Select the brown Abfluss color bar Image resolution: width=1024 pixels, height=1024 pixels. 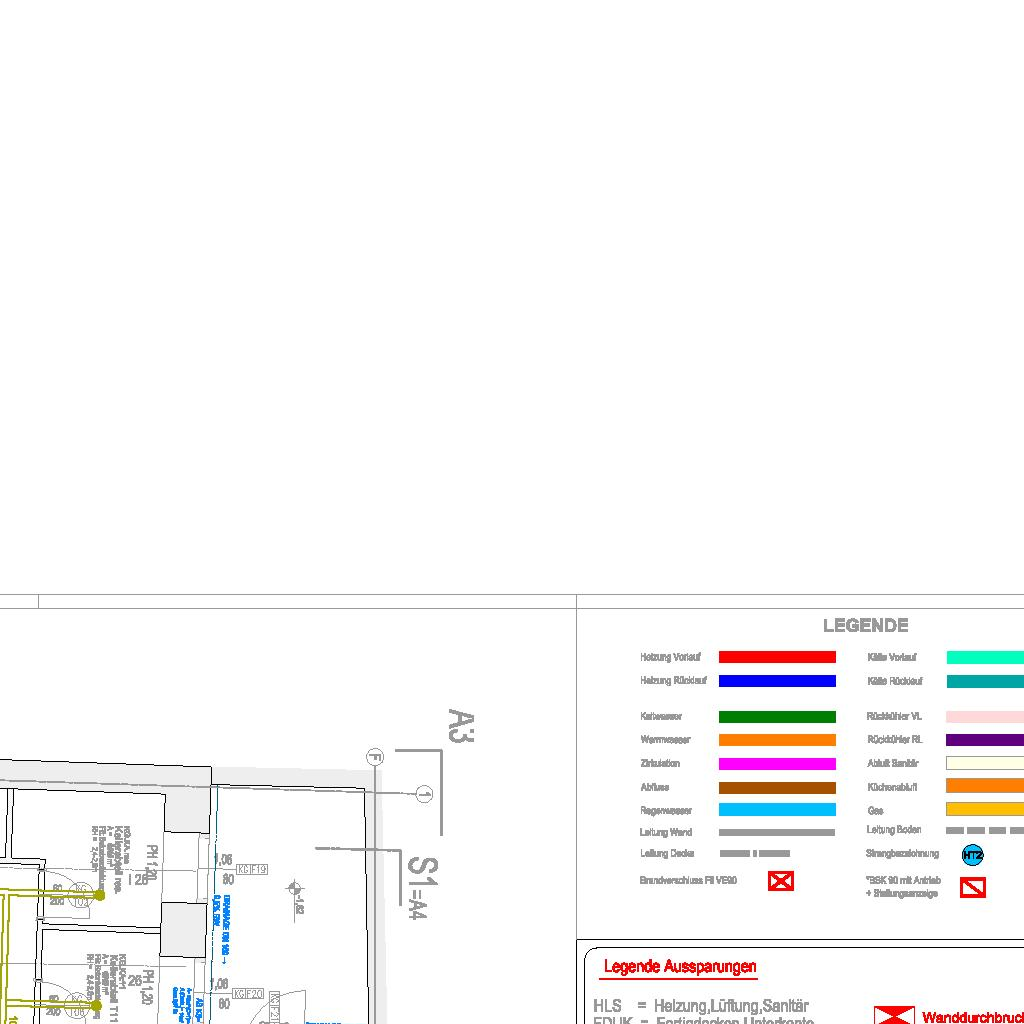pyautogui.click(x=777, y=788)
